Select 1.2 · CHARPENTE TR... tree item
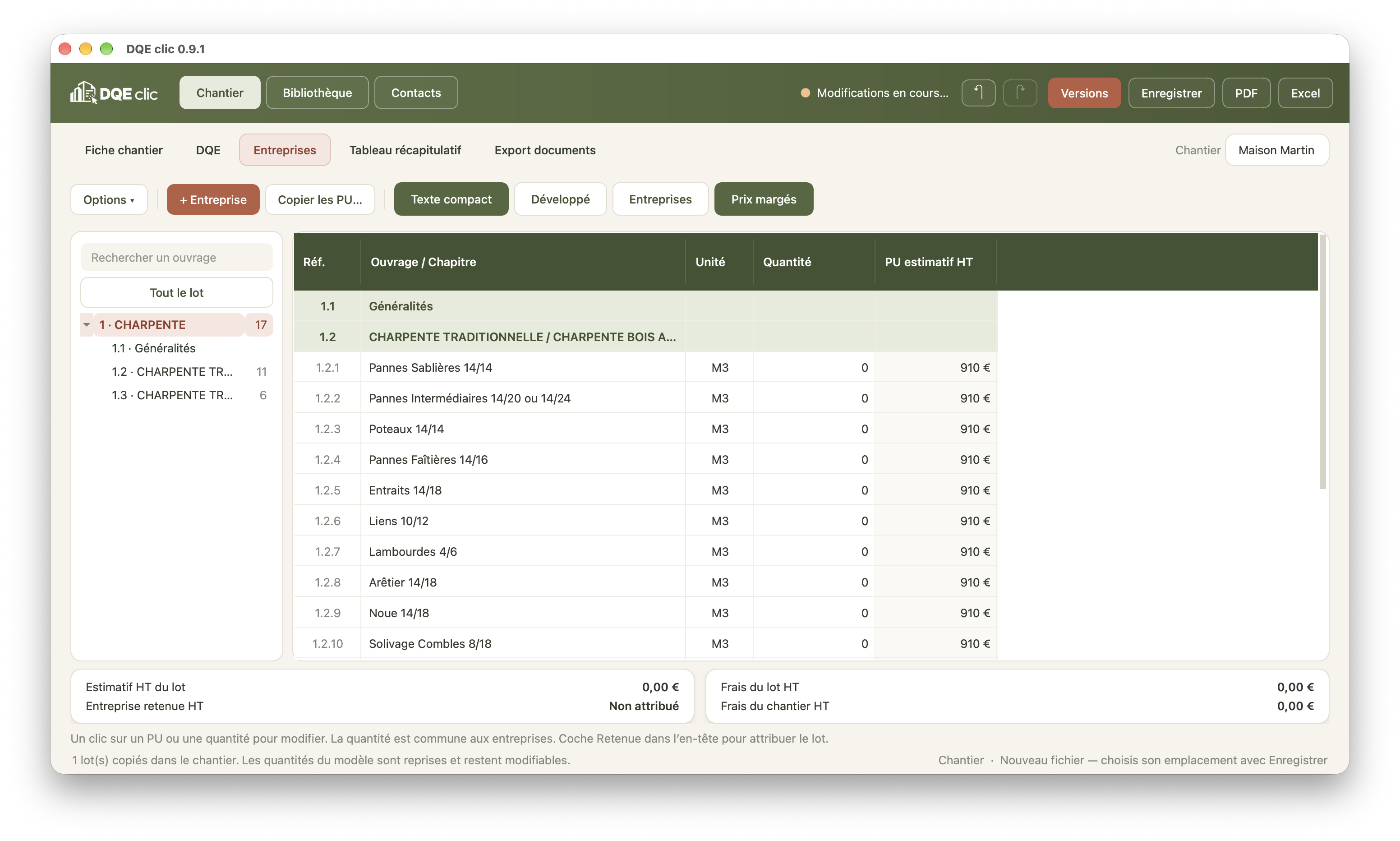1400x841 pixels. [x=171, y=372]
